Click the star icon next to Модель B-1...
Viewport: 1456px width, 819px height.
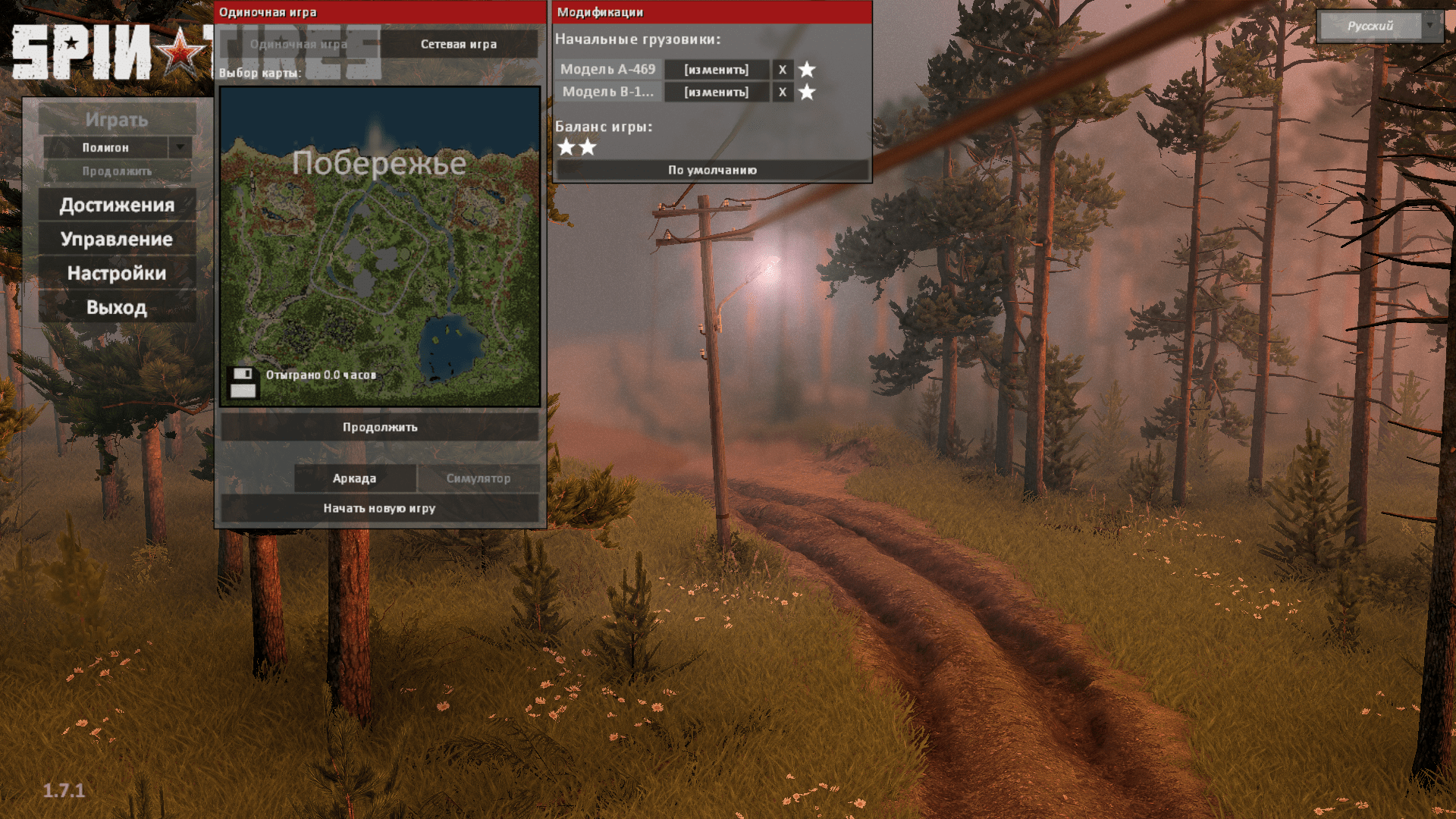[807, 92]
